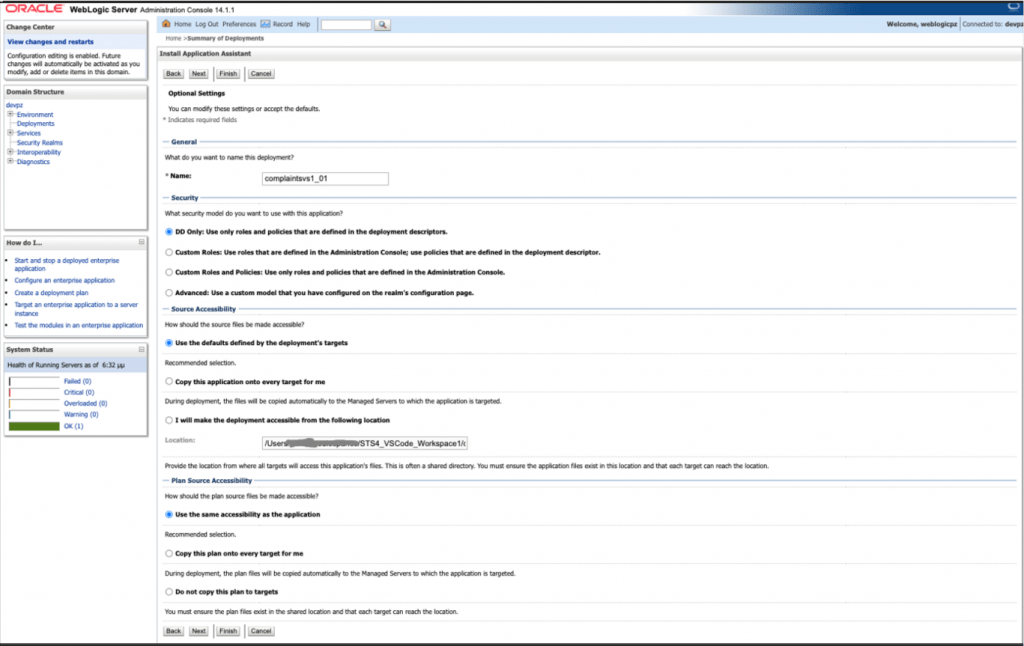This screenshot has width=1024, height=646.
Task: Click the bottom Finish button
Action: (x=228, y=631)
